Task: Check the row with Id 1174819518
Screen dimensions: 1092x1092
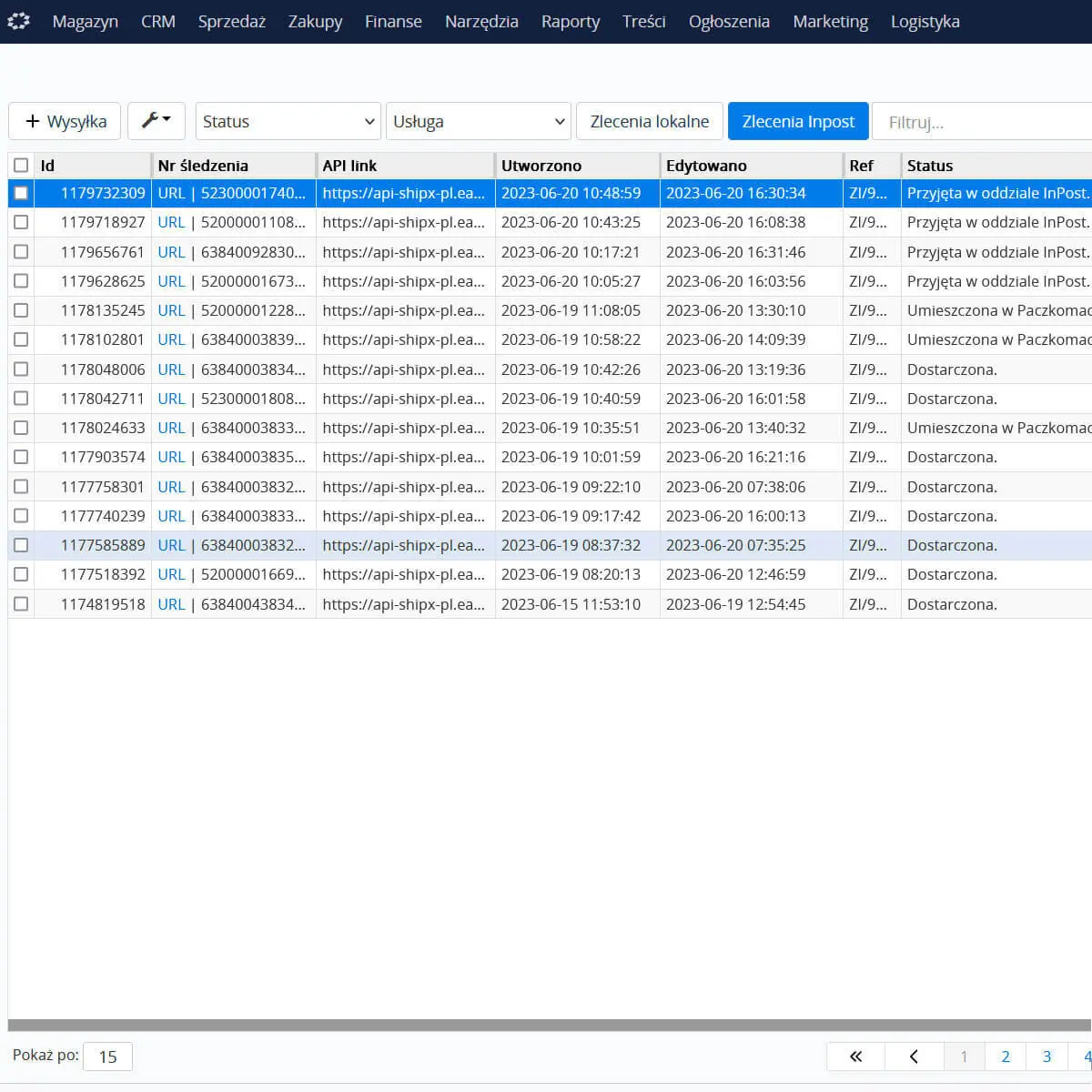Action: (21, 604)
